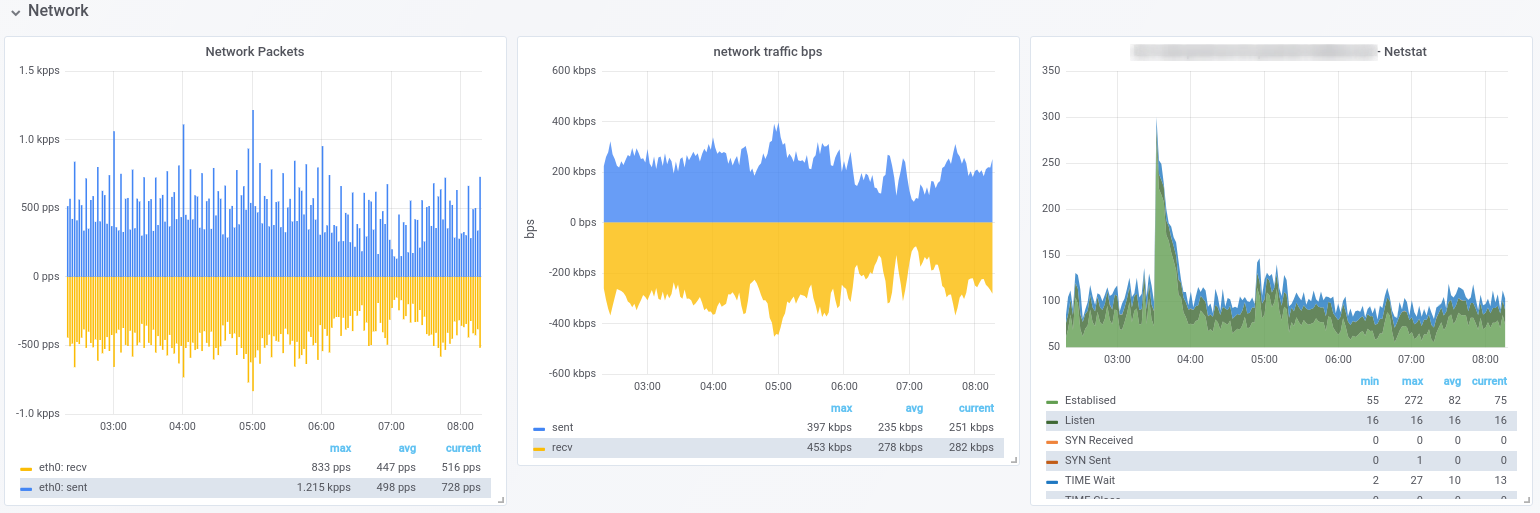Collapse the Network row chevron
The height and width of the screenshot is (513, 1540).
[15, 12]
